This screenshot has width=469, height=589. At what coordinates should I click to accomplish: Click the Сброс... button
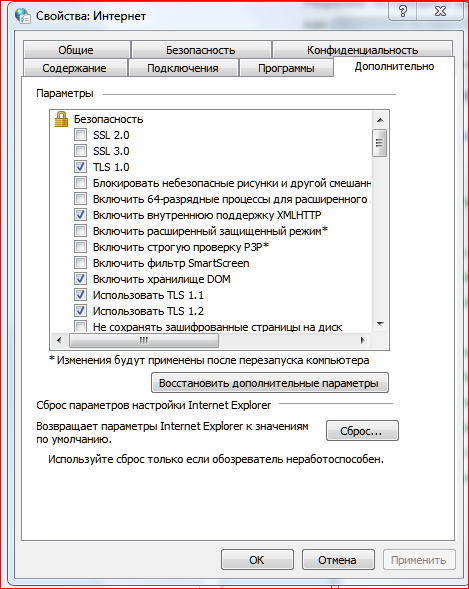tap(362, 431)
